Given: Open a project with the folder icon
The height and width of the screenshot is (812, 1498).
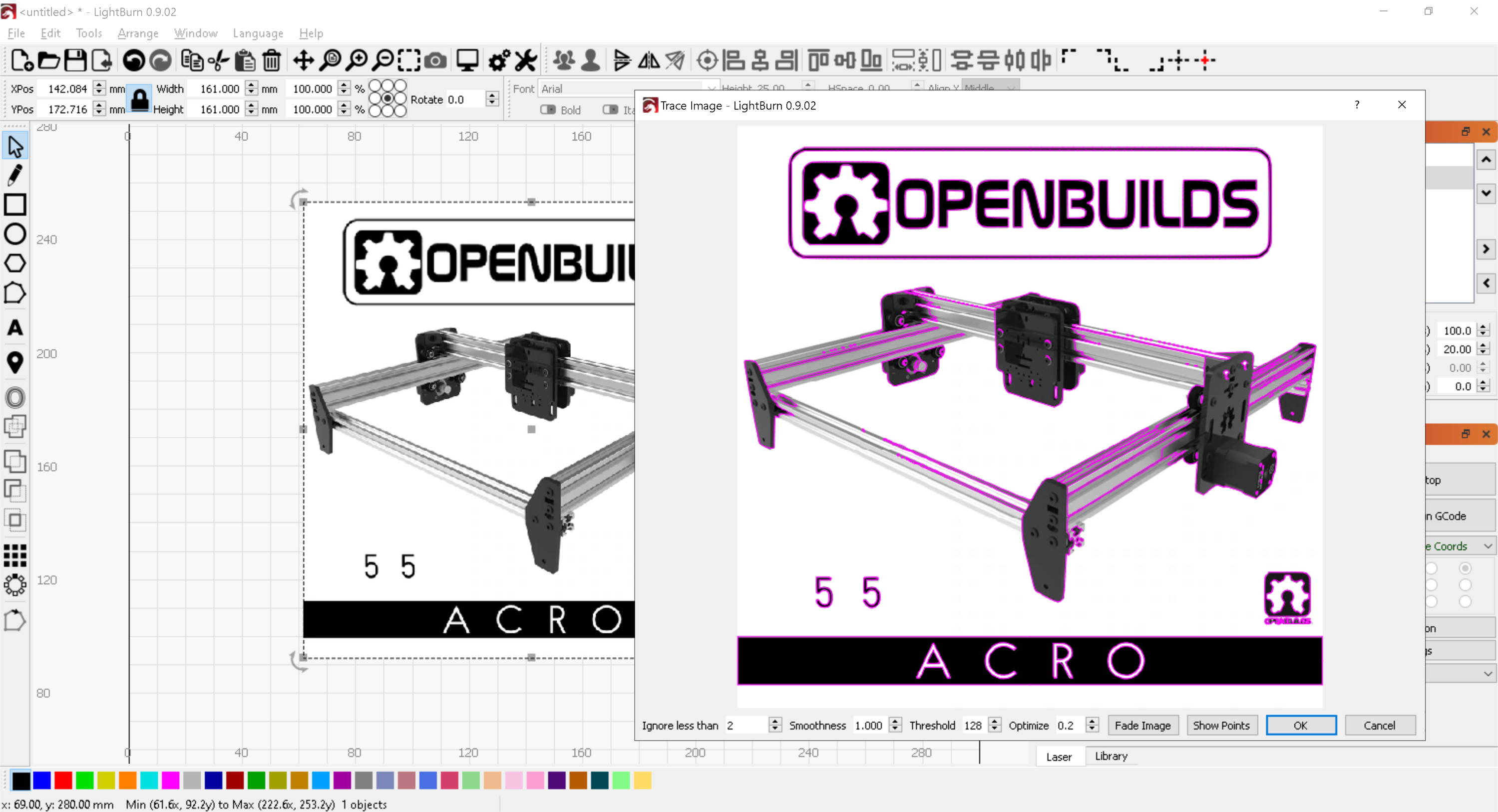Looking at the screenshot, I should [49, 60].
